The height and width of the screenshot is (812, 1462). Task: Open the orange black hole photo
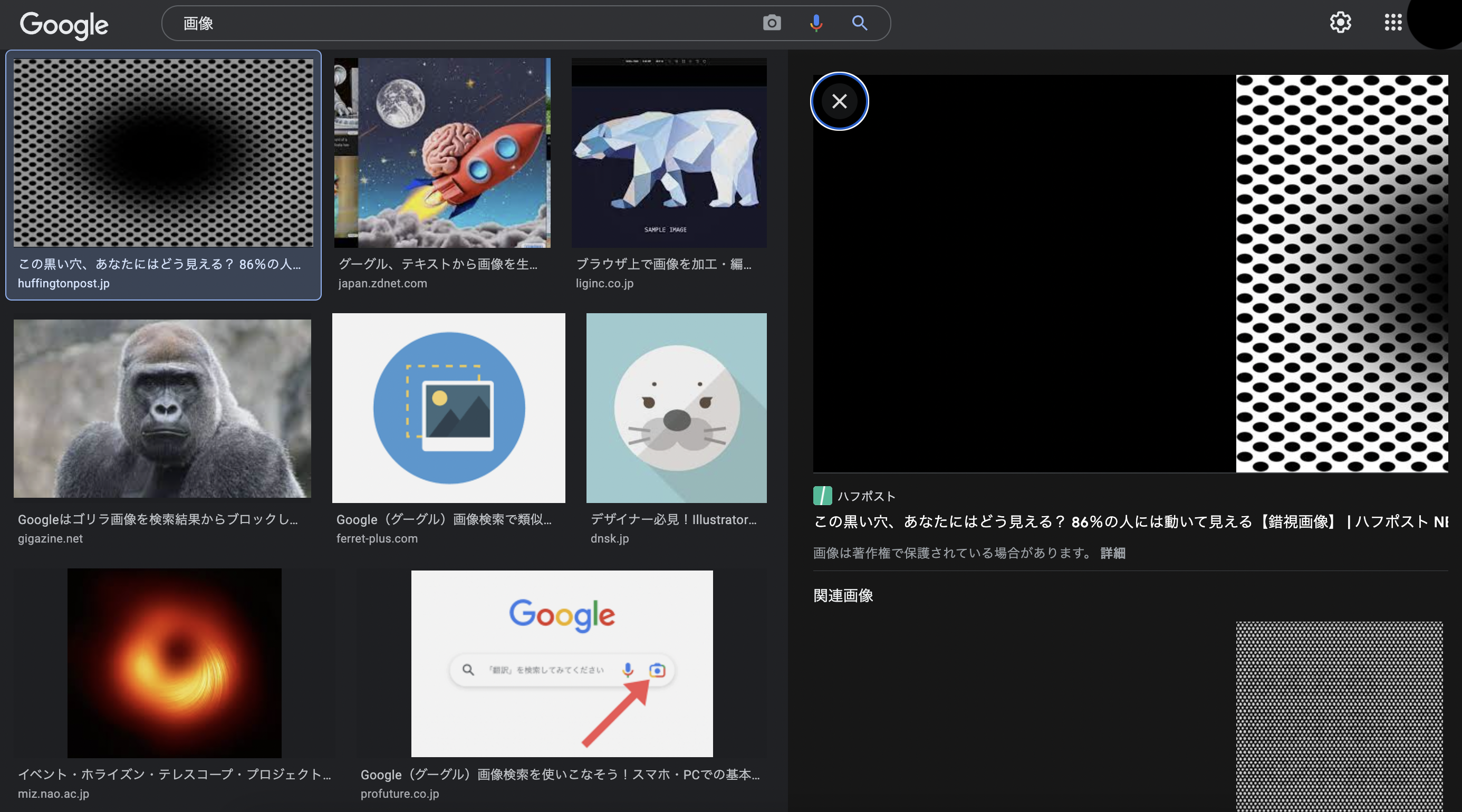(x=174, y=663)
